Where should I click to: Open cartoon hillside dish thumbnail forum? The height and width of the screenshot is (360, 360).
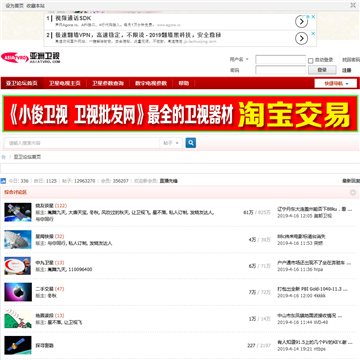18,319
